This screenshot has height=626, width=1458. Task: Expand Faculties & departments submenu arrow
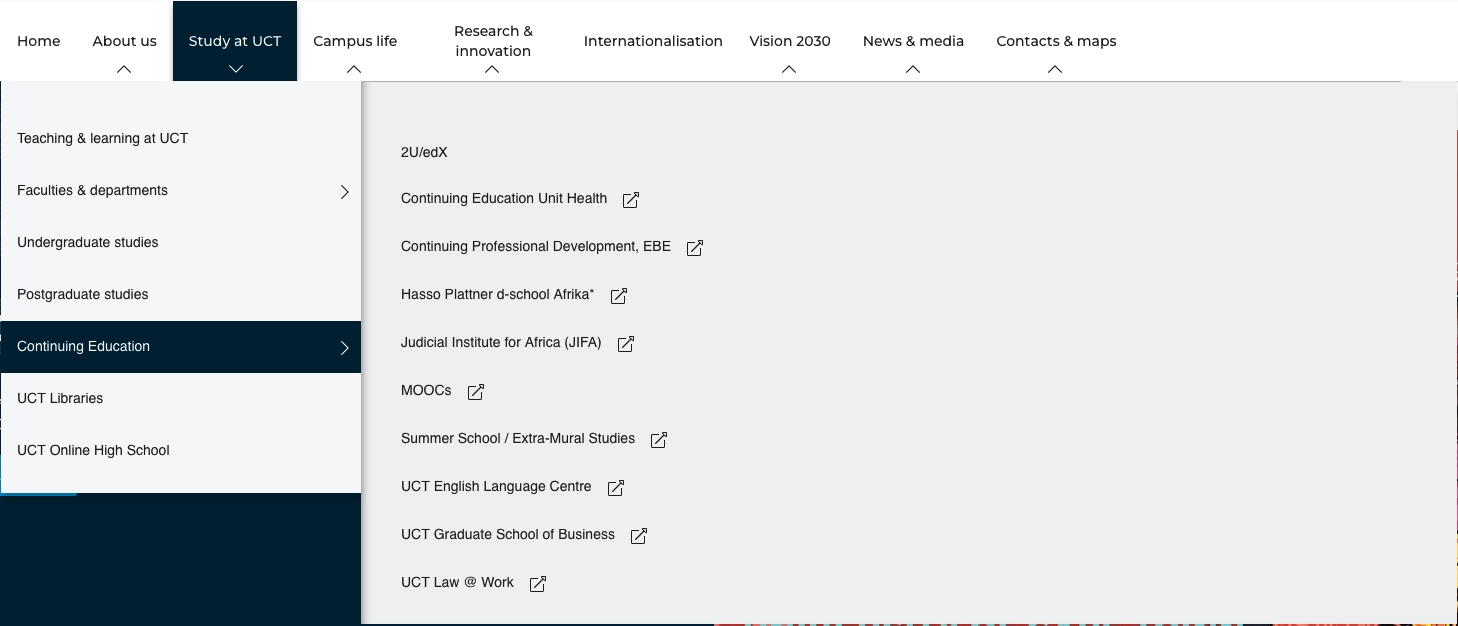tap(344, 191)
